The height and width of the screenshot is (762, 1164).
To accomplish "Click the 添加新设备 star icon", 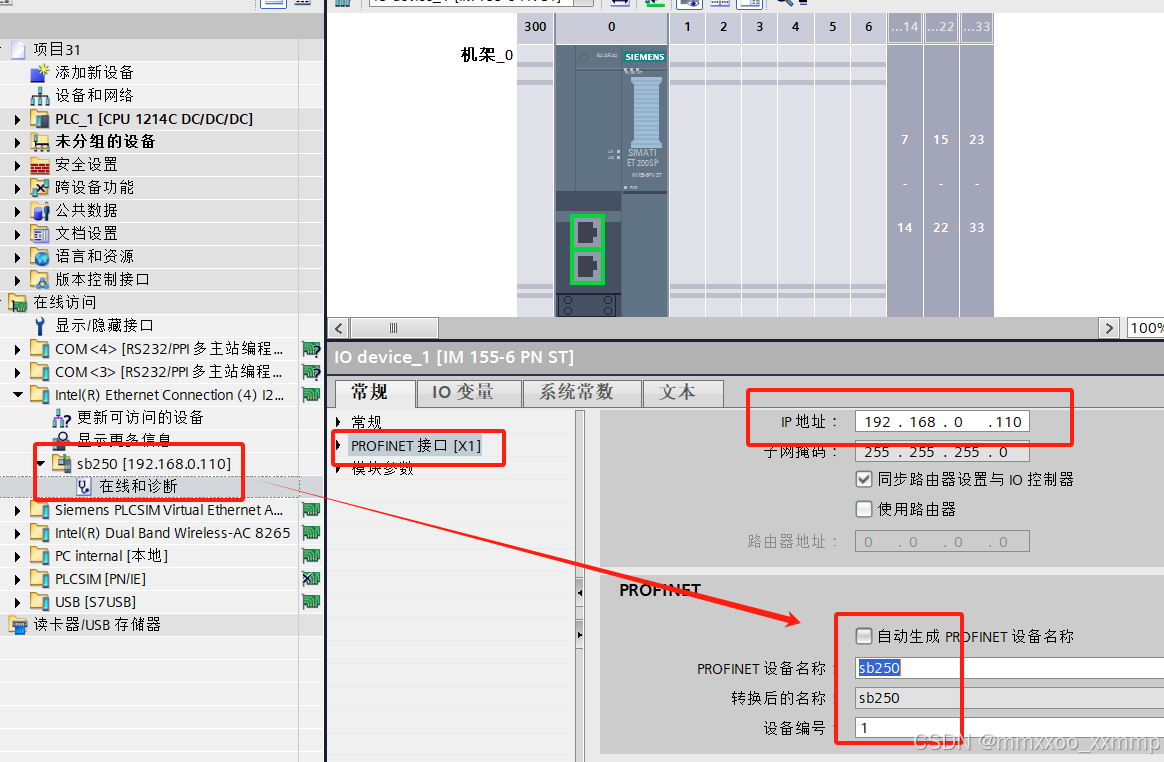I will click(40, 73).
